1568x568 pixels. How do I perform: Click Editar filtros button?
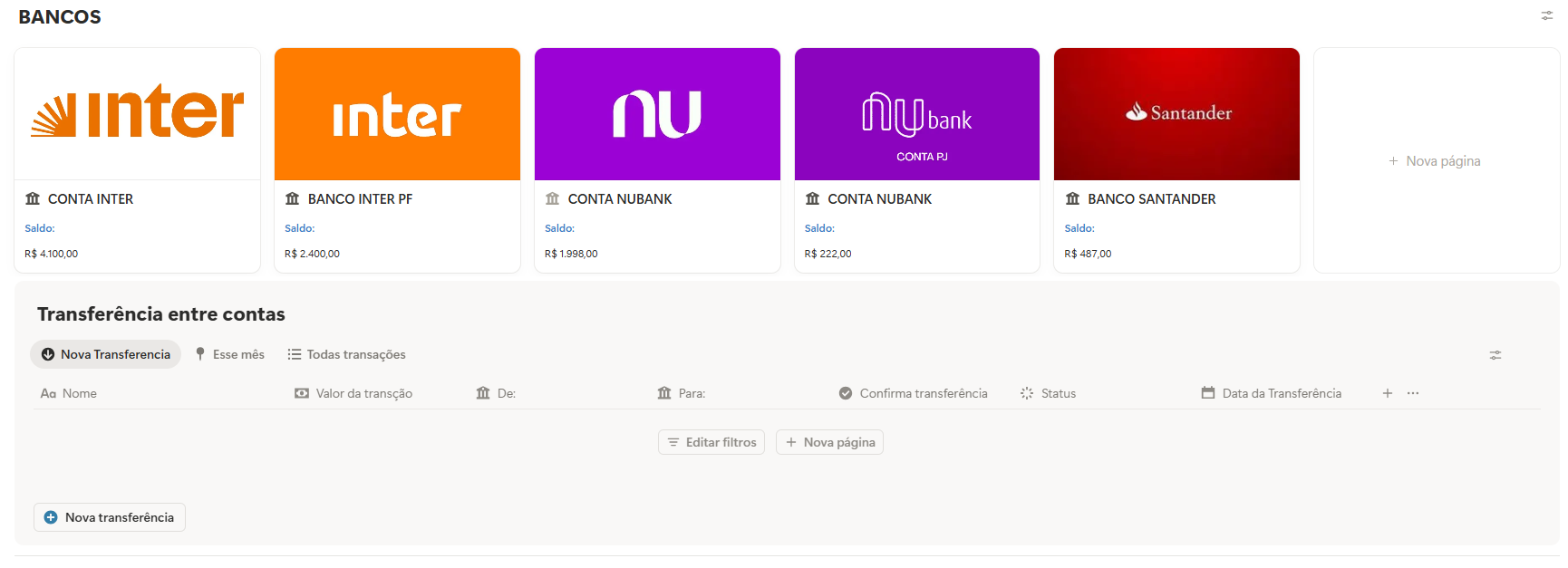[711, 442]
